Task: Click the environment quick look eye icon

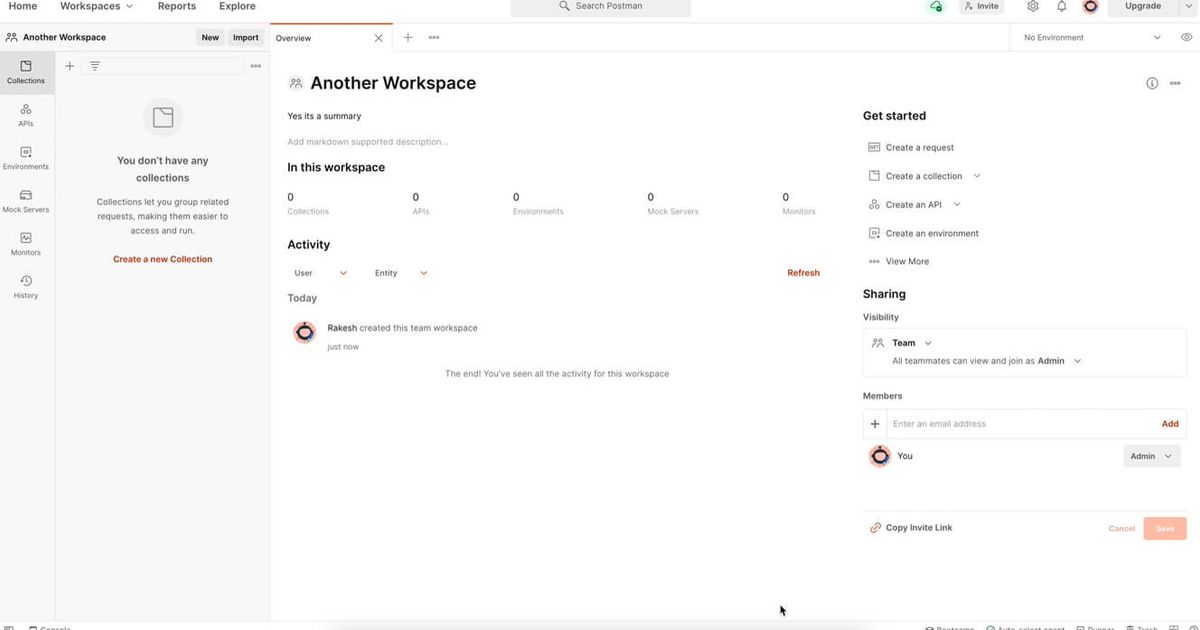Action: (x=1187, y=38)
